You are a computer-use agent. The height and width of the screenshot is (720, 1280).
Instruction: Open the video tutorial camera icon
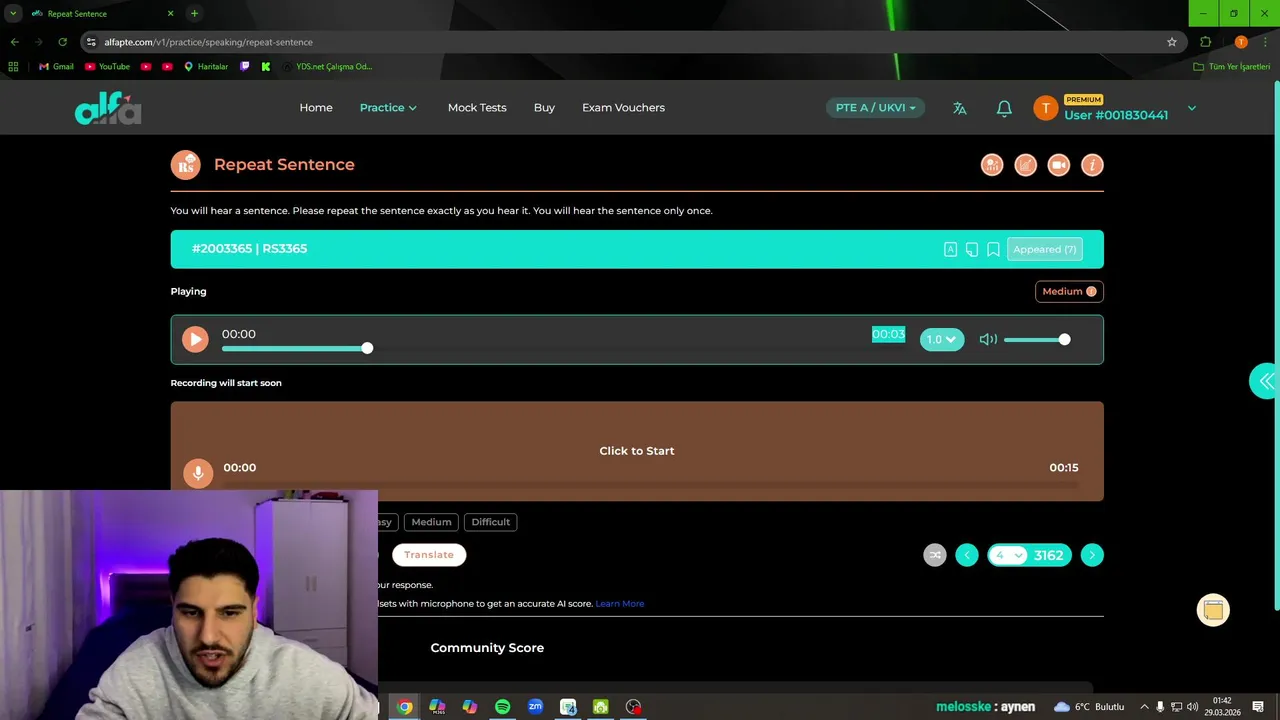pyautogui.click(x=1059, y=165)
